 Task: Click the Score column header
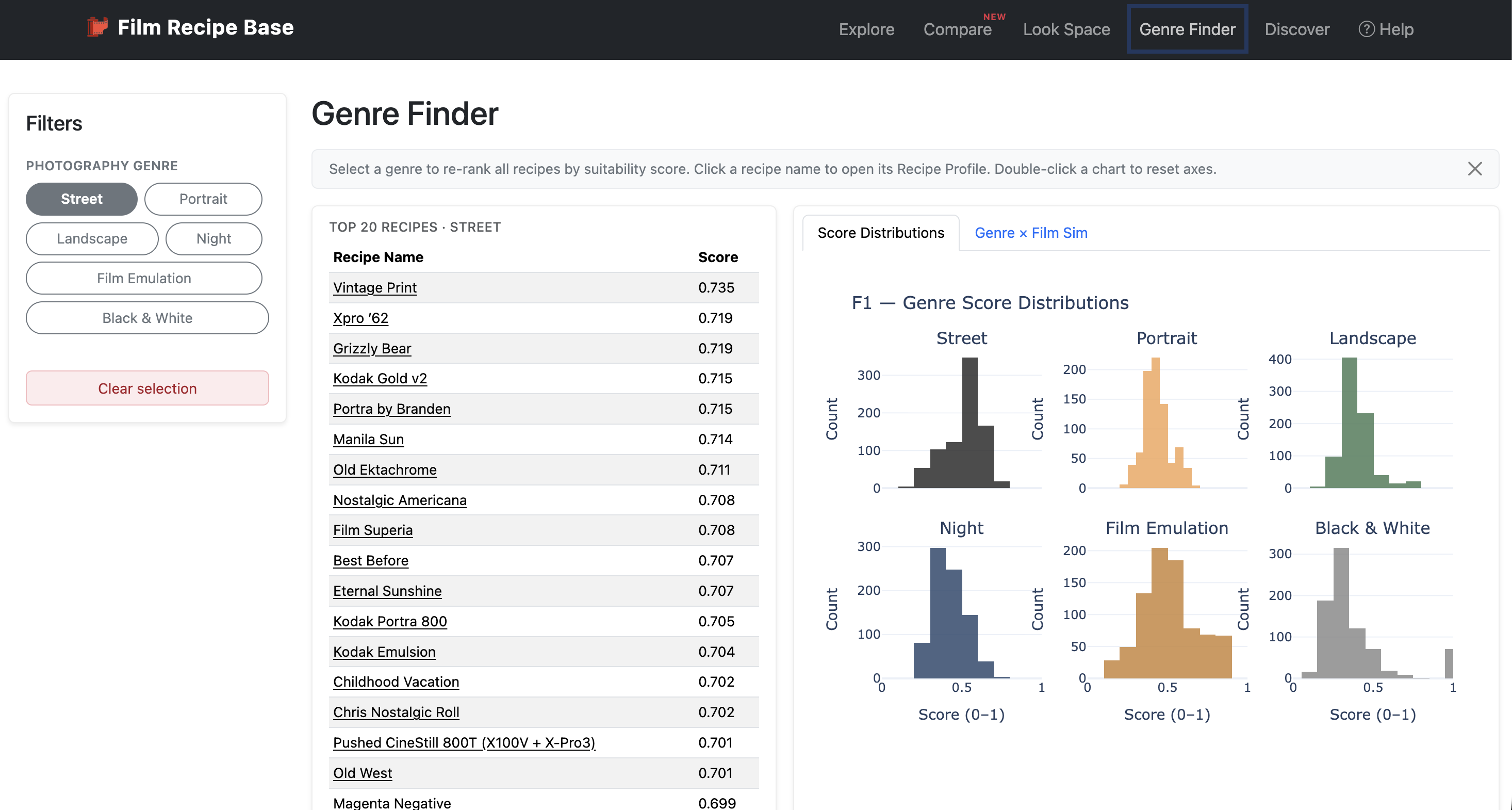[x=718, y=257]
